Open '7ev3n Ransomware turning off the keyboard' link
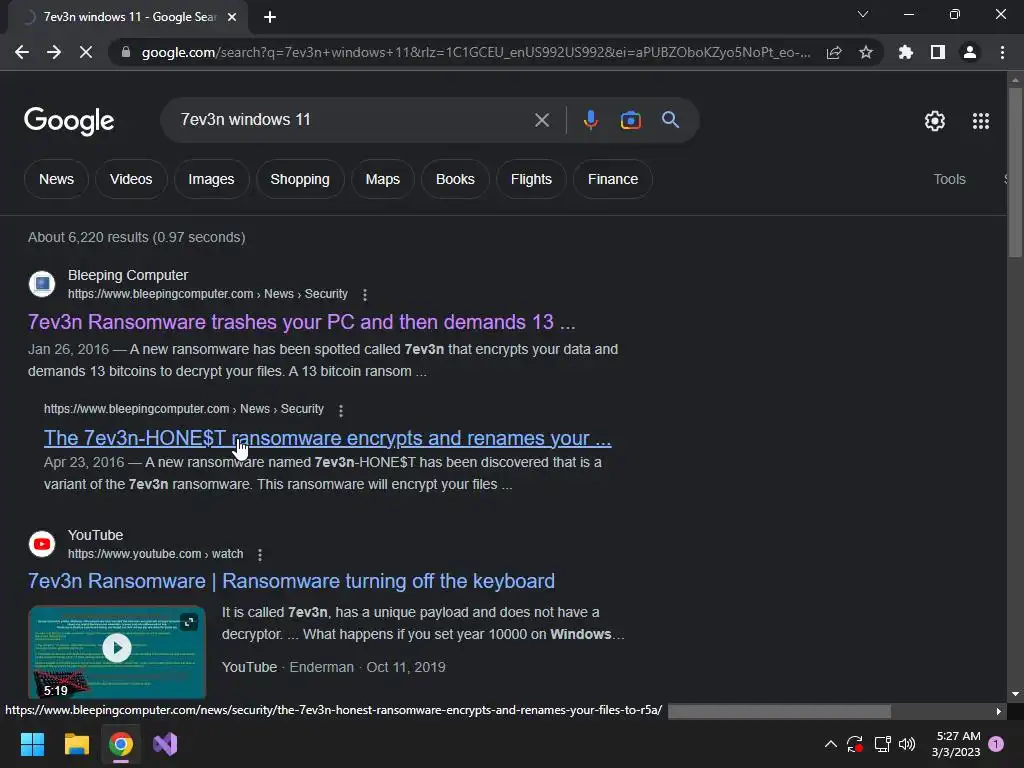 coord(291,581)
